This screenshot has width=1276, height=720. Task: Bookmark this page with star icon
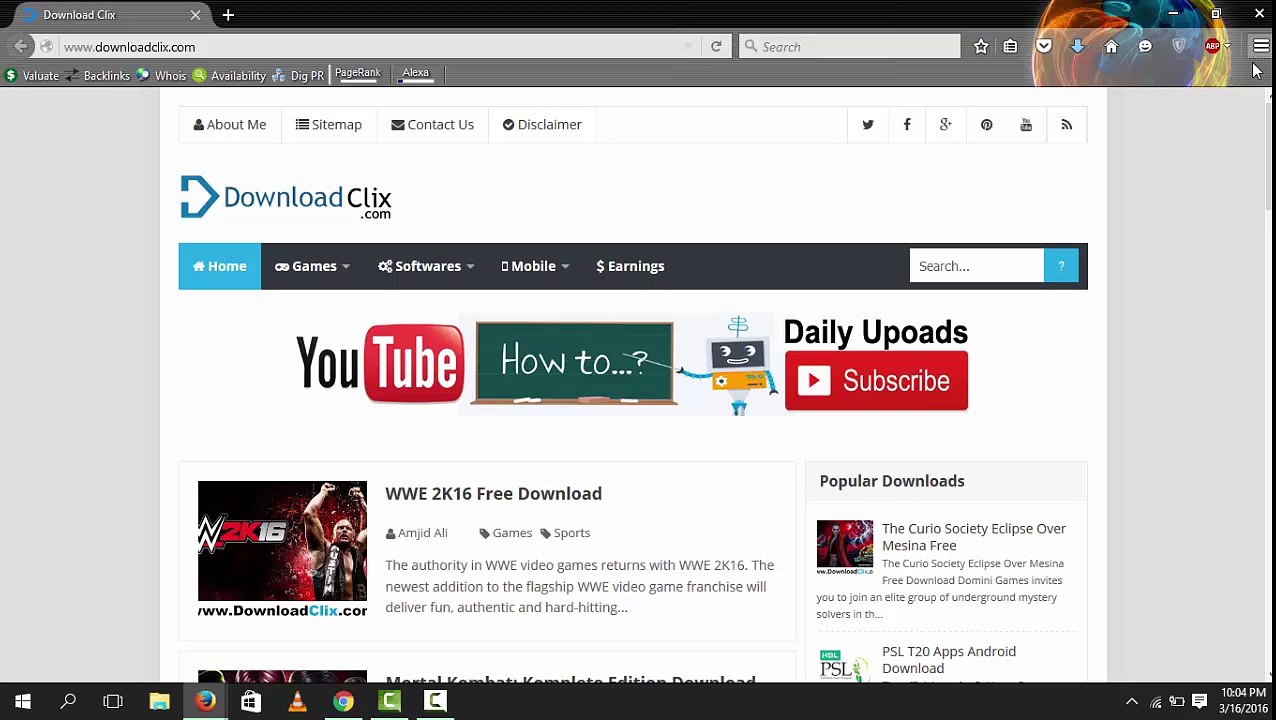(x=981, y=47)
